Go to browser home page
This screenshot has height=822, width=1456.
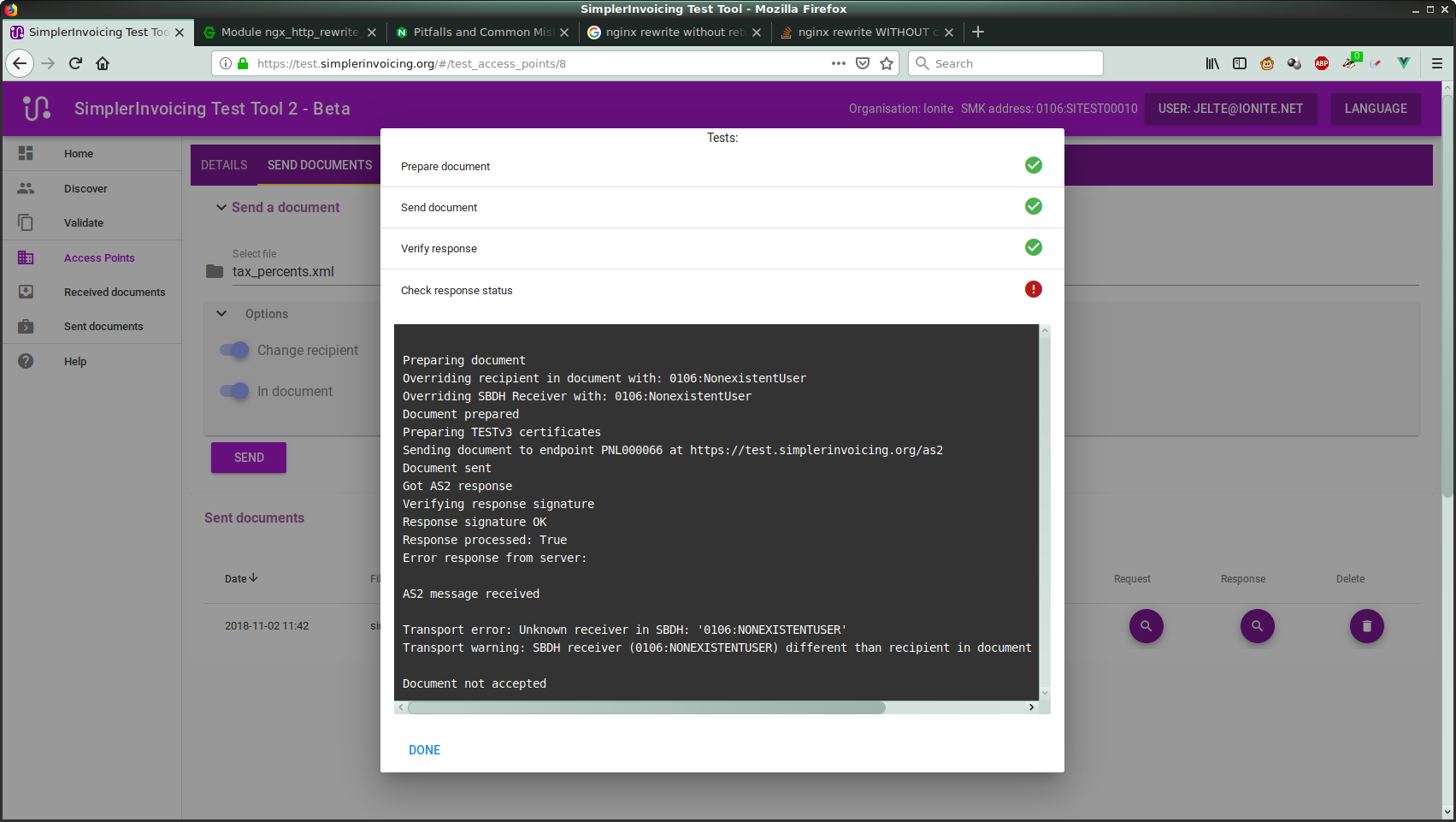coord(103,63)
